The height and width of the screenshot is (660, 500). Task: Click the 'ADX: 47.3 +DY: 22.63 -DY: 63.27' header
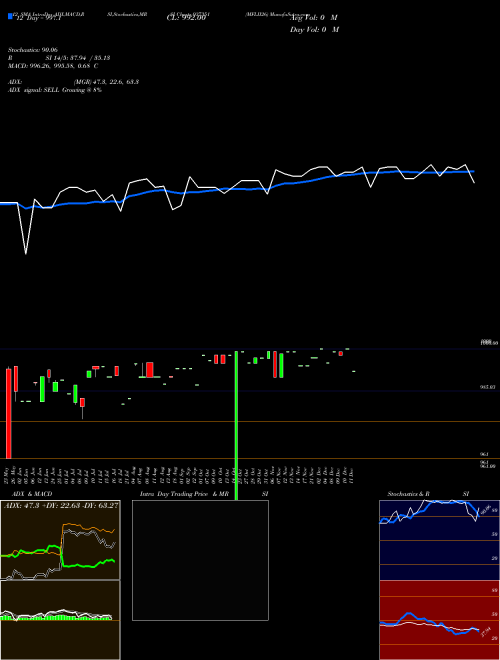61,505
